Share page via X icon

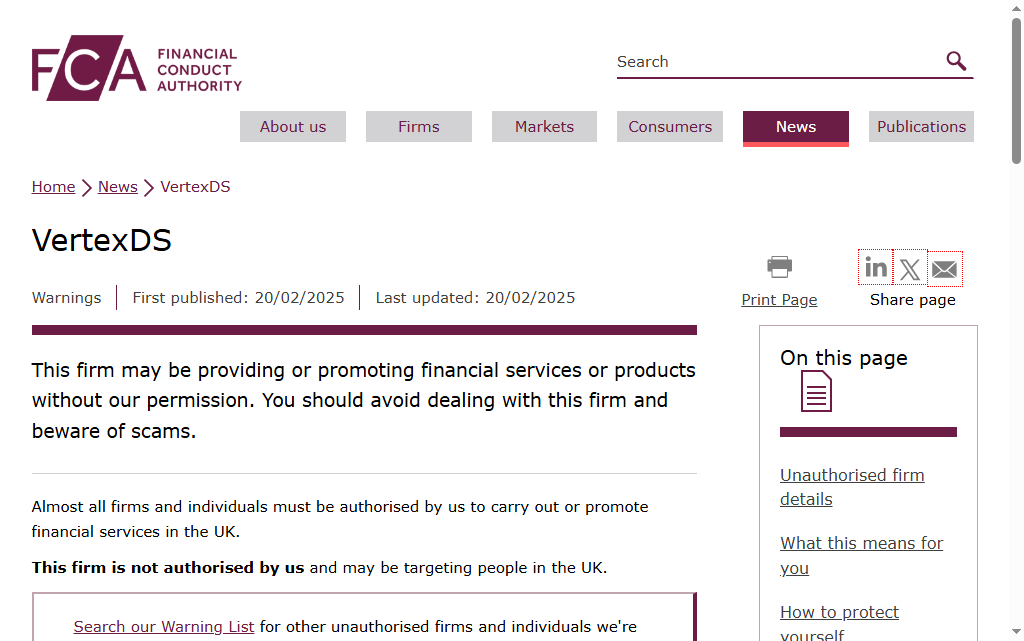[910, 268]
